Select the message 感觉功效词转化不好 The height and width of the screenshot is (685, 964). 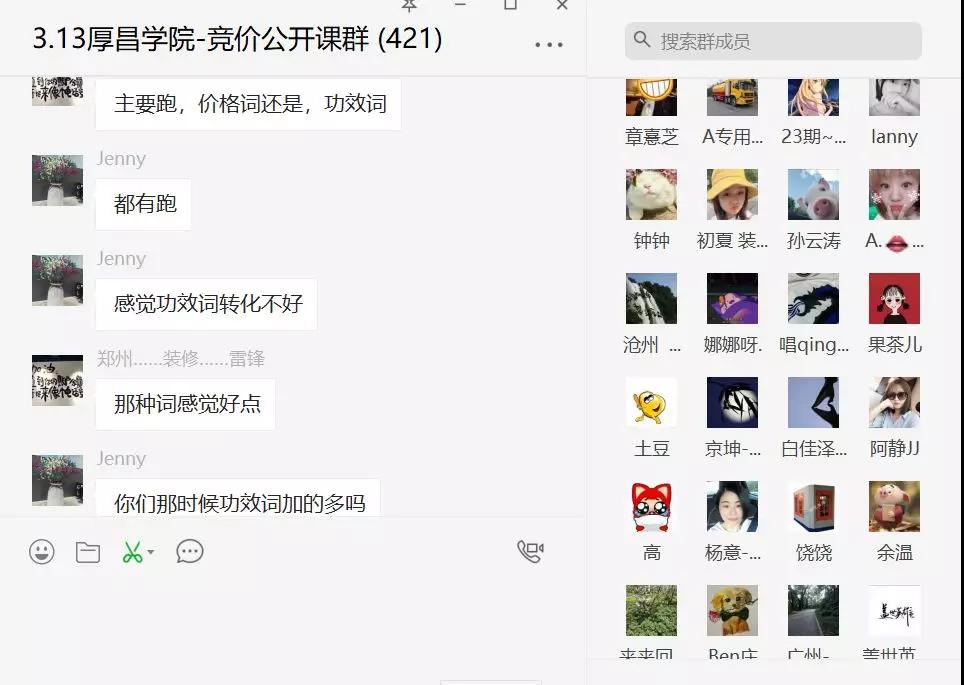[x=206, y=304]
